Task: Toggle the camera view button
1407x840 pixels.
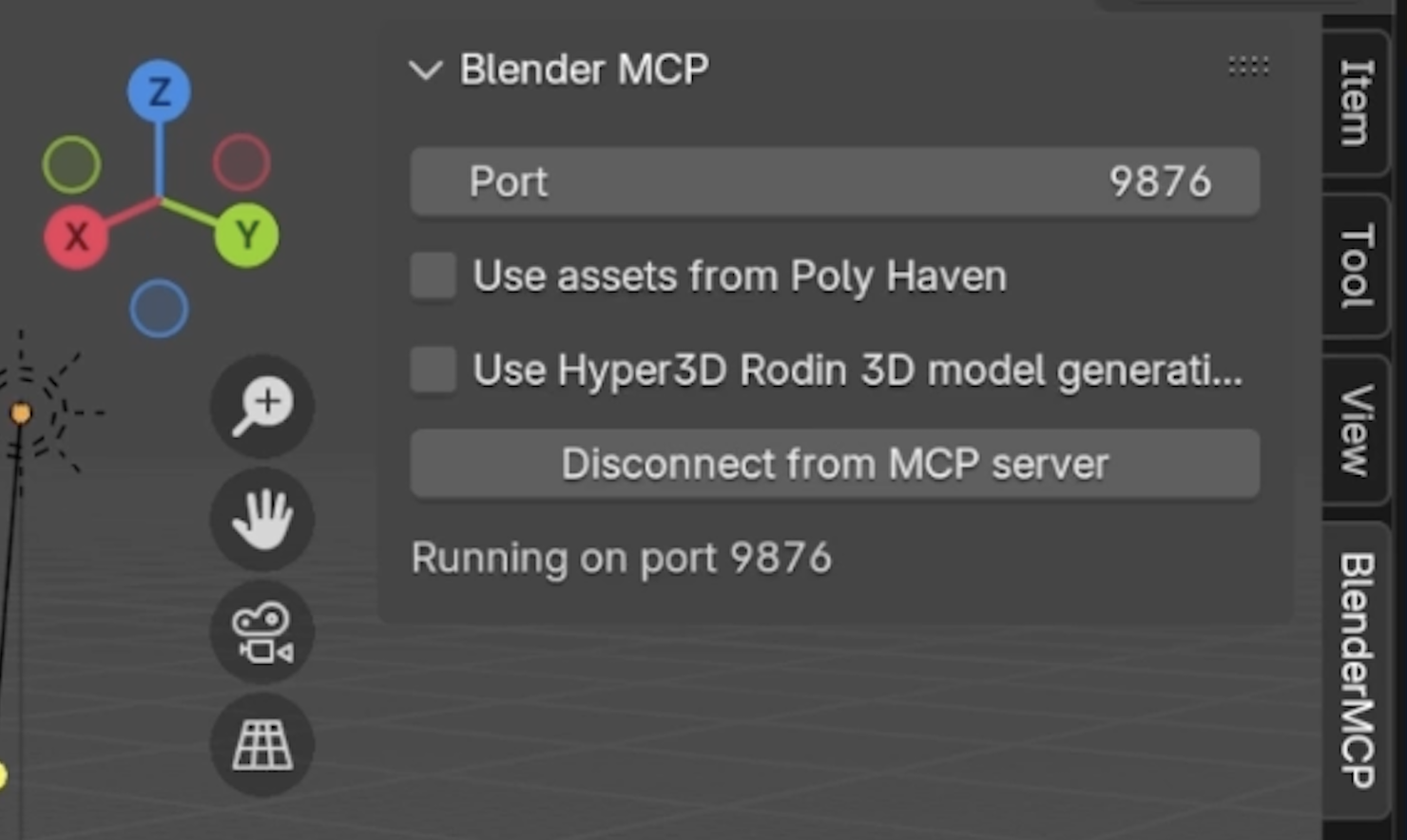Action: [x=262, y=632]
